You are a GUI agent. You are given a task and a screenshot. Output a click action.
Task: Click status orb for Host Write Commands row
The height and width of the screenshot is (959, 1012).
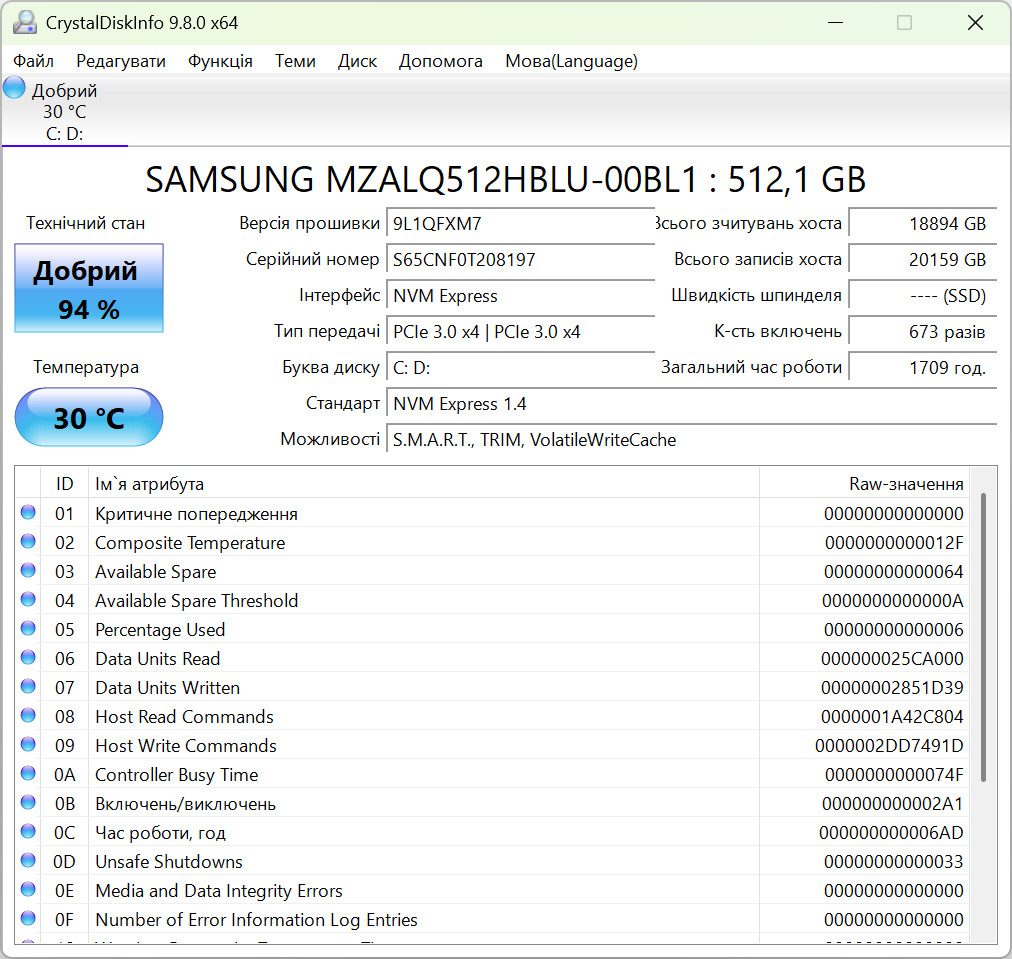pos(28,745)
